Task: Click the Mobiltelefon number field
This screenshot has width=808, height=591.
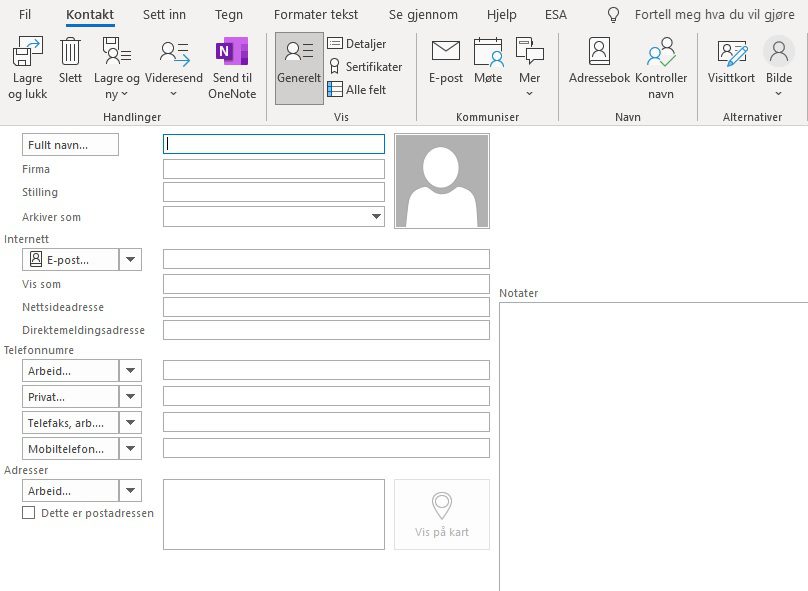Action: click(x=326, y=448)
